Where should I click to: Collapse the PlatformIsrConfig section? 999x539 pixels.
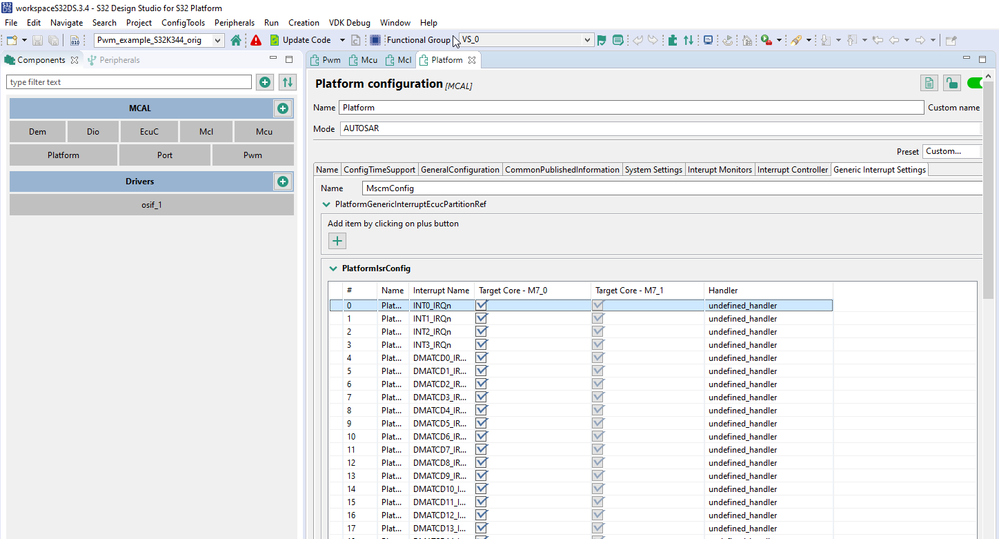pos(333,269)
